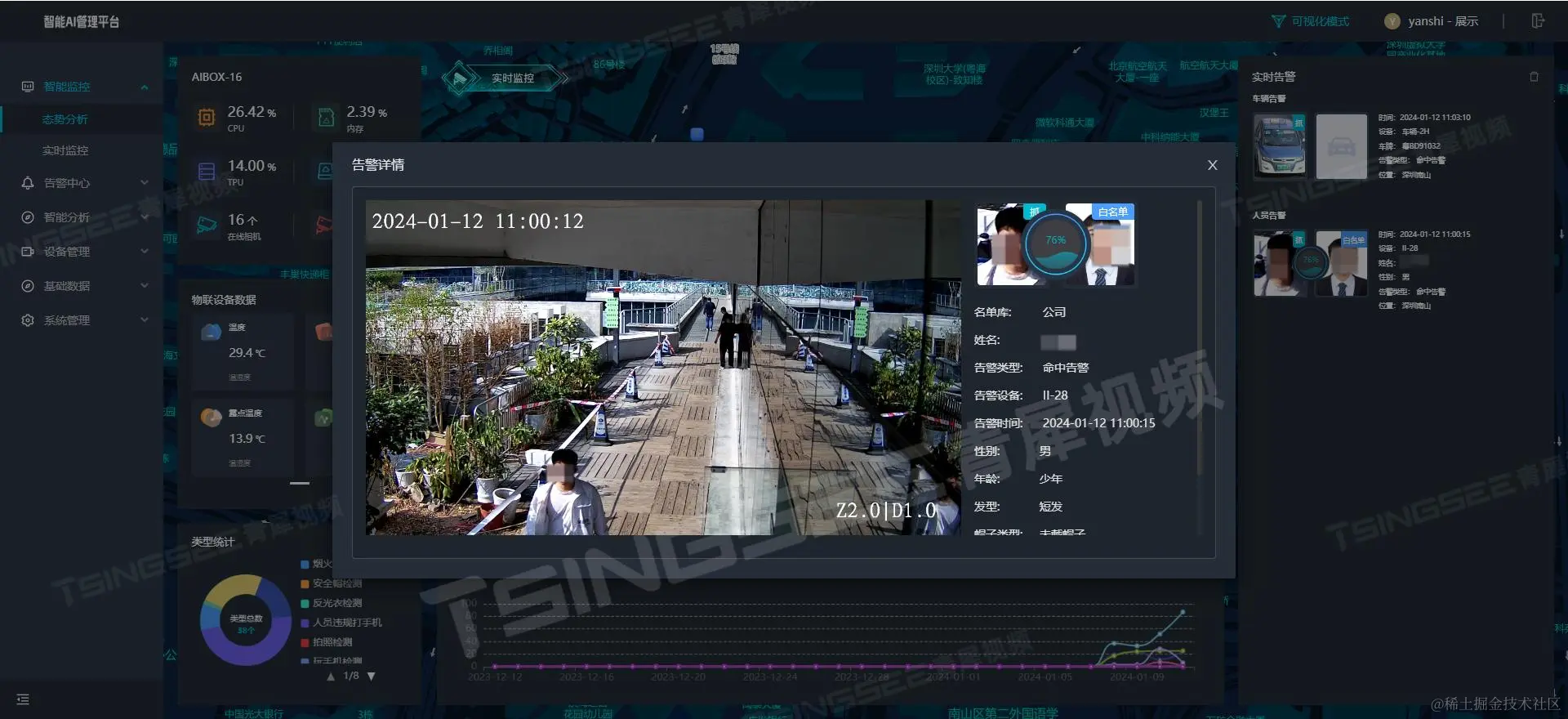1568x719 pixels.
Task: Click the alarm snapshot camera image
Action: coord(663,368)
